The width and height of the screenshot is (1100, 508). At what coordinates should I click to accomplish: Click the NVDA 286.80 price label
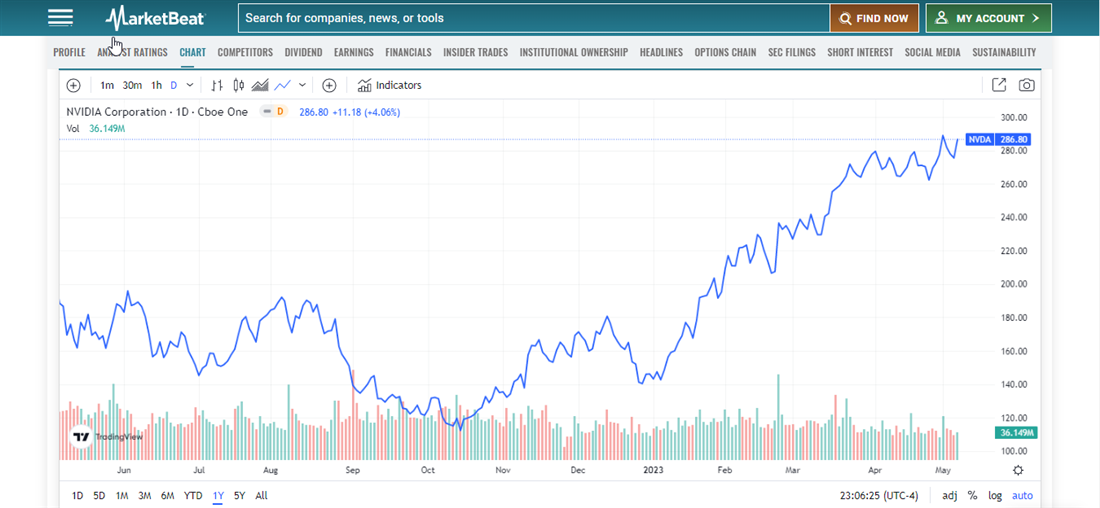pos(998,140)
